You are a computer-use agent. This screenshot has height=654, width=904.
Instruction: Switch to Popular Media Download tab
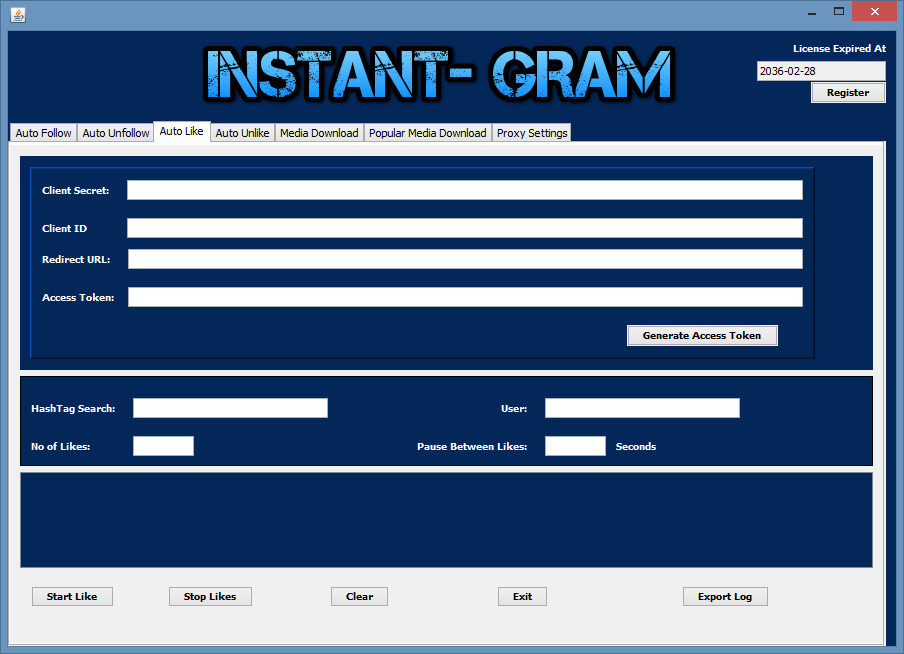coord(428,133)
